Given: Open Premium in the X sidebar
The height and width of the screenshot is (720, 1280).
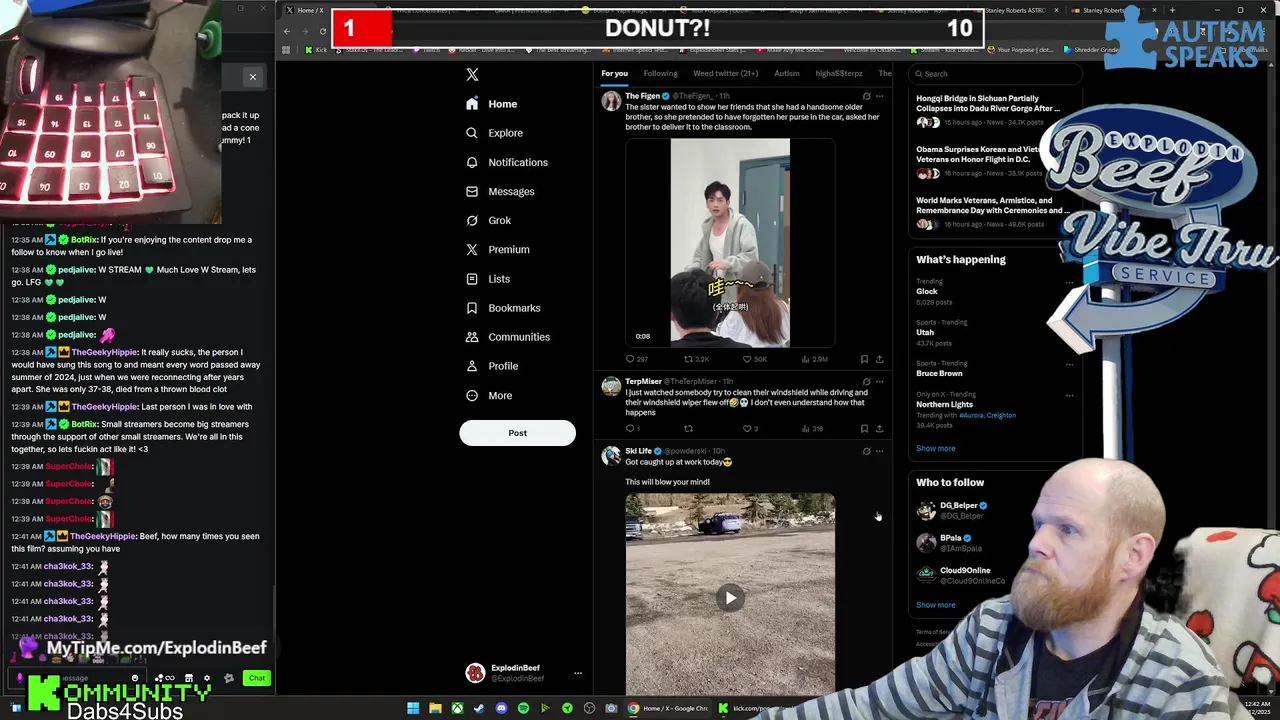Looking at the screenshot, I should pos(498,249).
